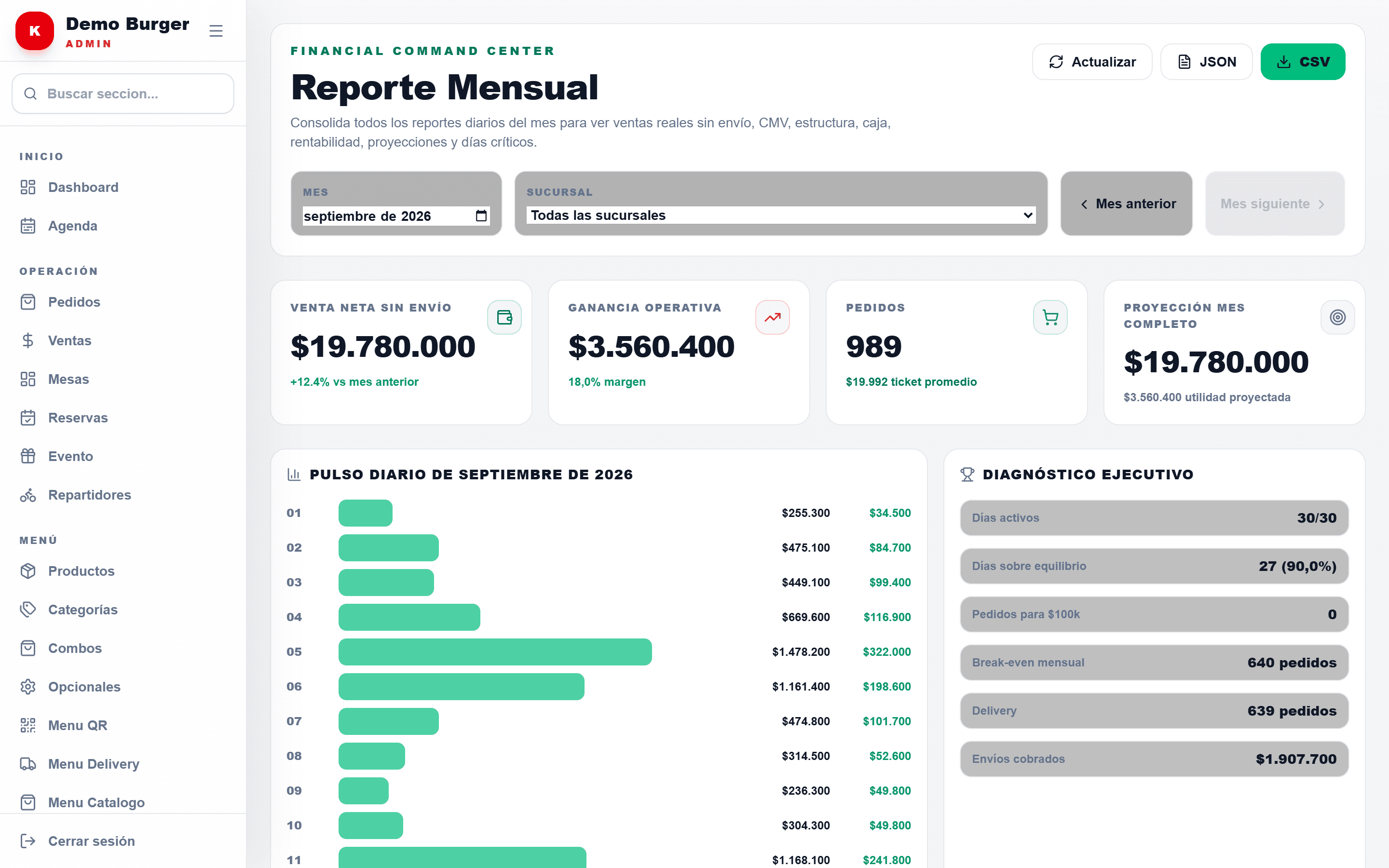Open Combos in the sidebar
This screenshot has height=868, width=1389.
coord(123,648)
